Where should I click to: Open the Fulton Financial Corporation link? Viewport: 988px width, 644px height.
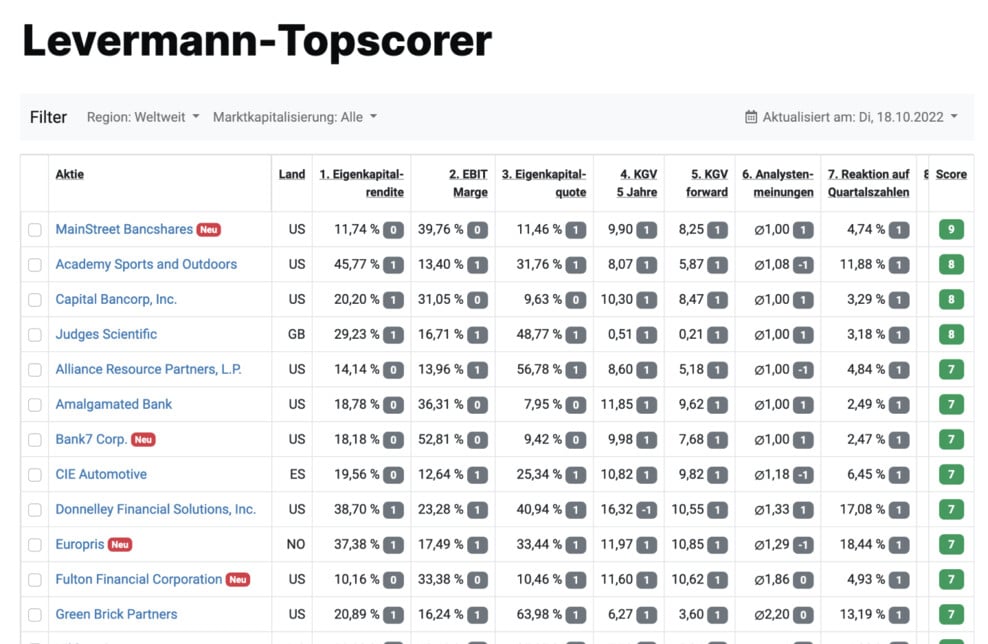pos(139,579)
